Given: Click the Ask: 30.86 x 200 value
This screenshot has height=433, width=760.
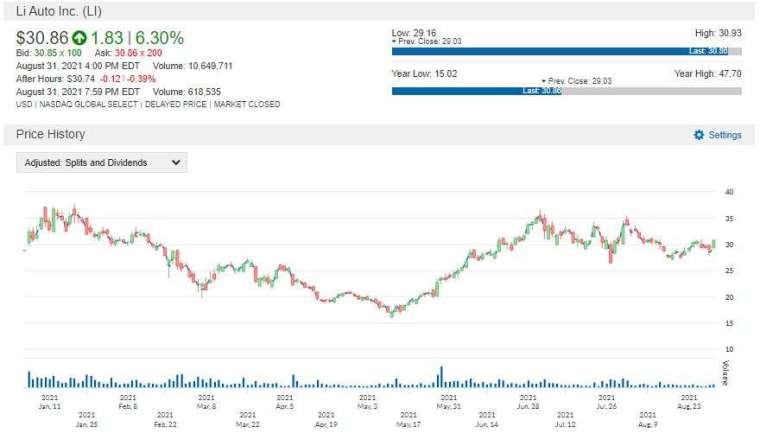Looking at the screenshot, I should pyautogui.click(x=128, y=53).
